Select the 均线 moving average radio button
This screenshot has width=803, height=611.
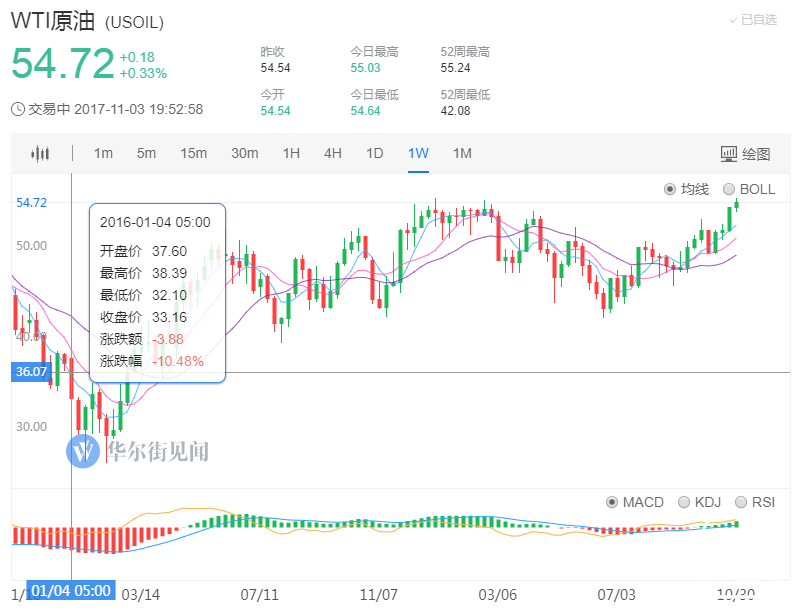click(x=669, y=189)
